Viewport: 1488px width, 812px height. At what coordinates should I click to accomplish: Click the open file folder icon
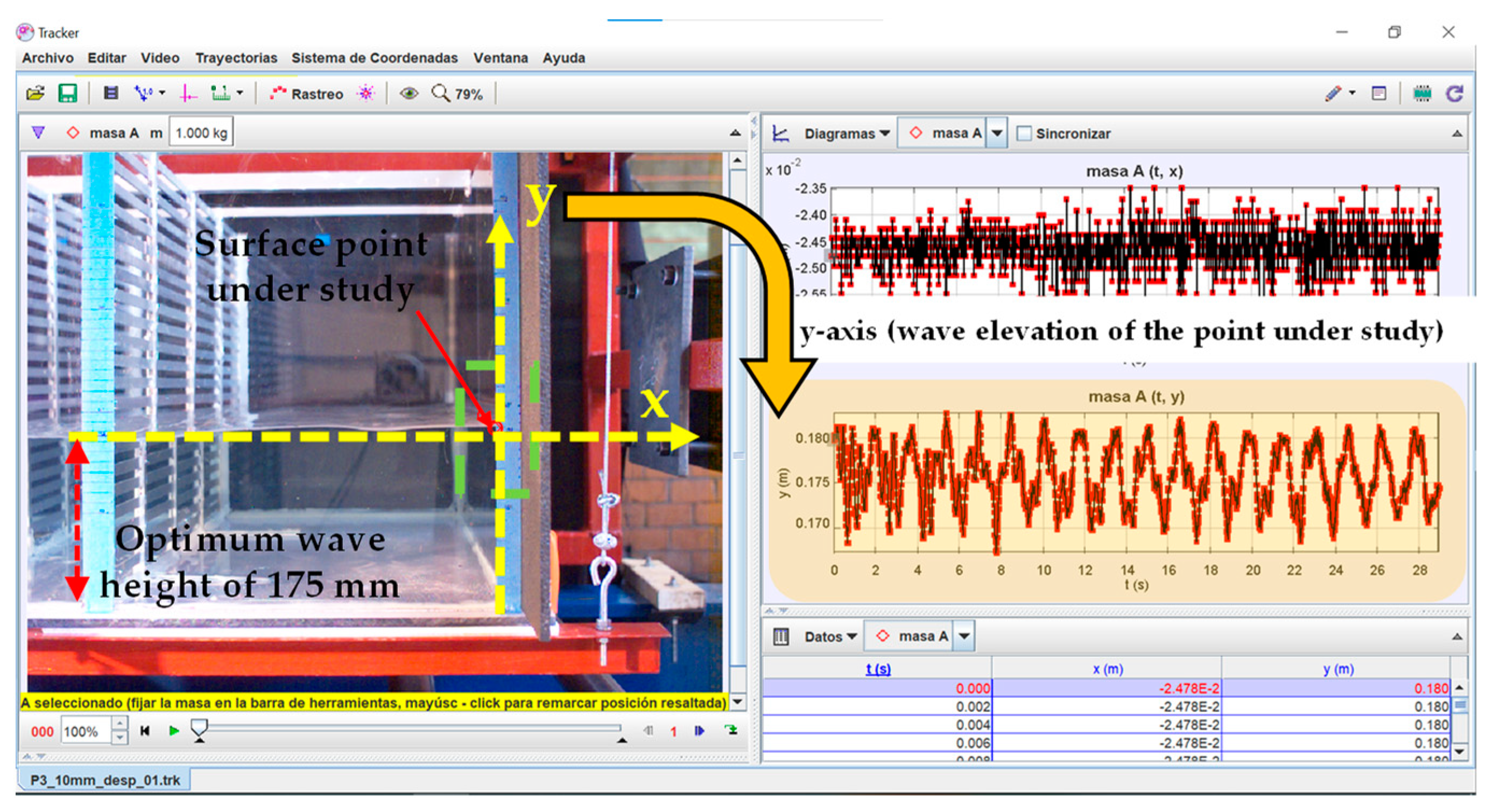pos(35,93)
